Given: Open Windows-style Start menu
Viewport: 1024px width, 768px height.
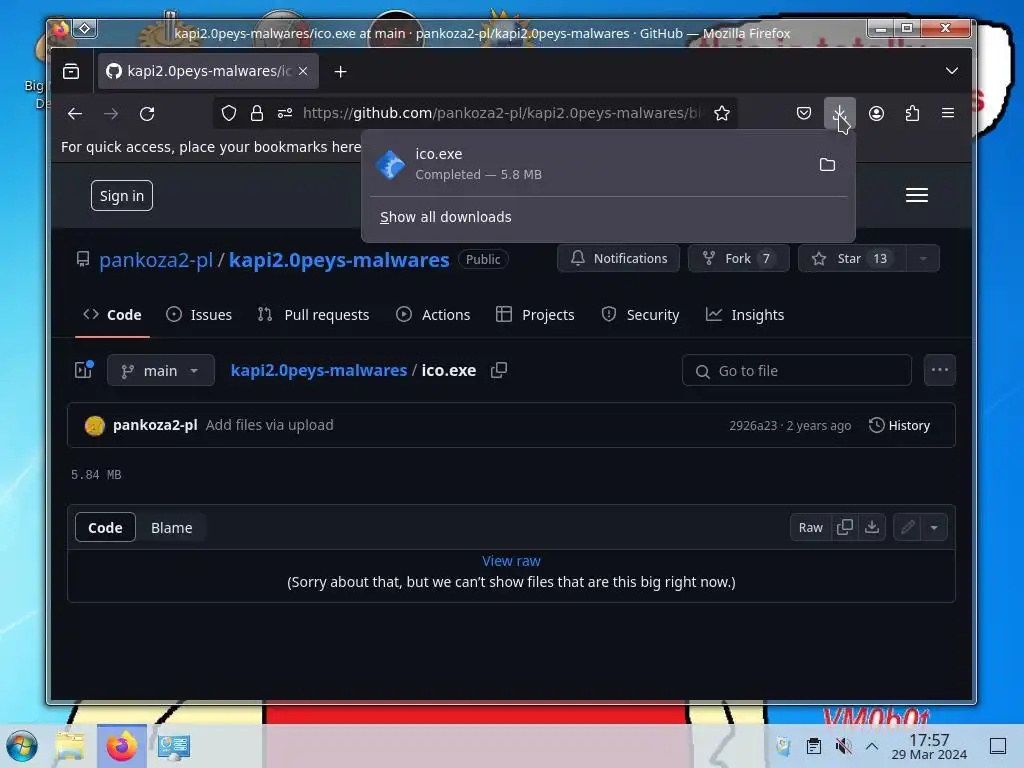Looking at the screenshot, I should click(22, 746).
